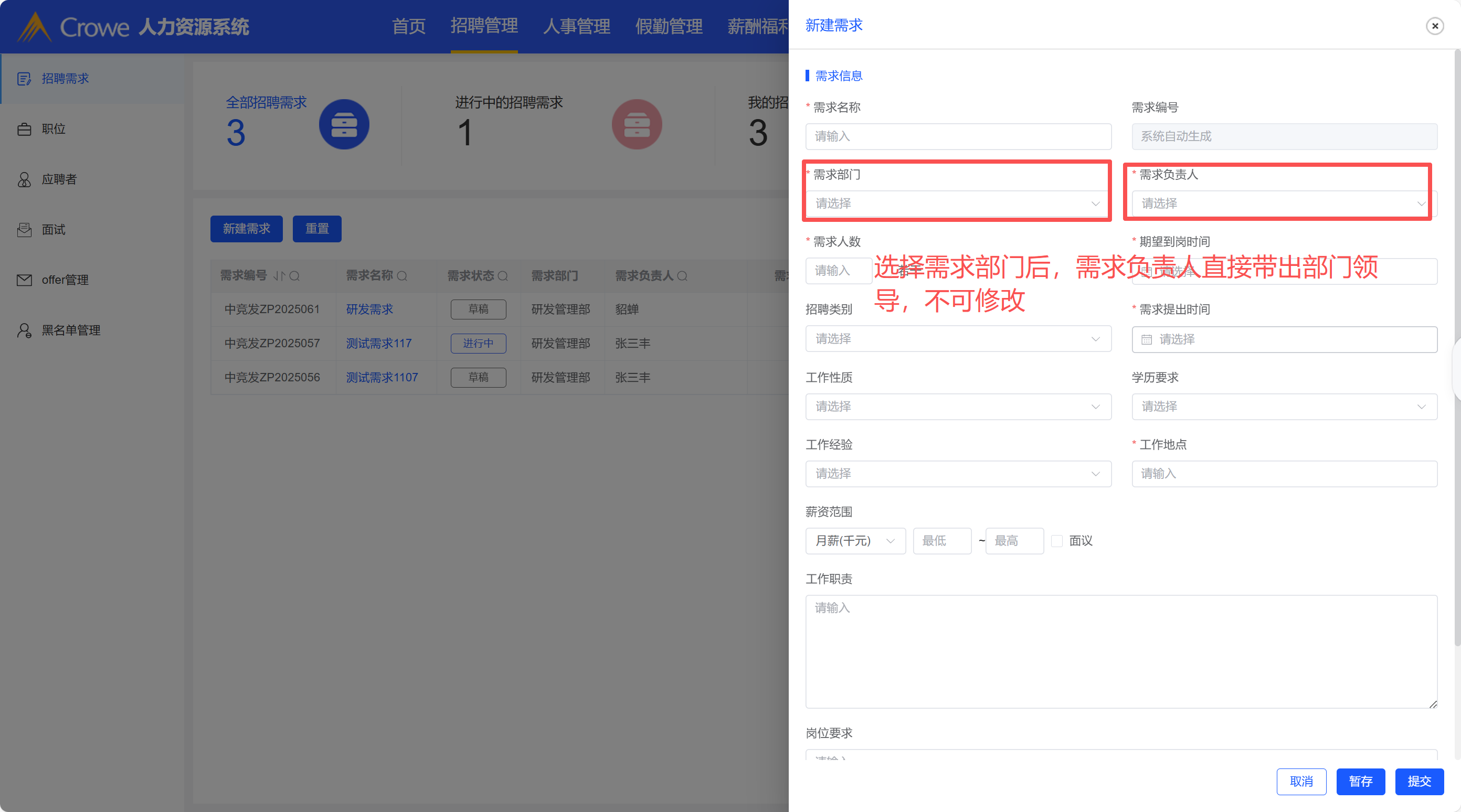Click the 需求名称 input field
The height and width of the screenshot is (812, 1461).
click(957, 137)
